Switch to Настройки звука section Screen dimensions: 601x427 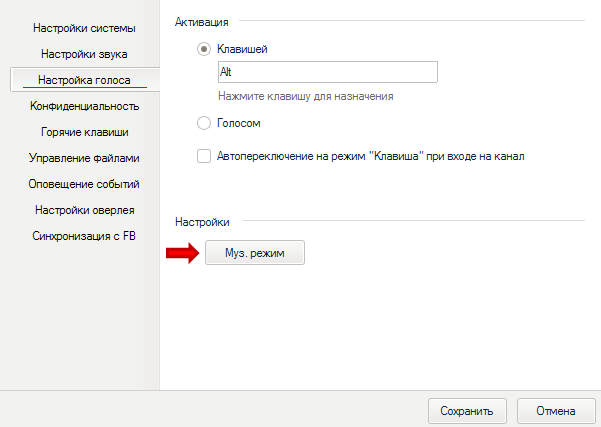84,54
